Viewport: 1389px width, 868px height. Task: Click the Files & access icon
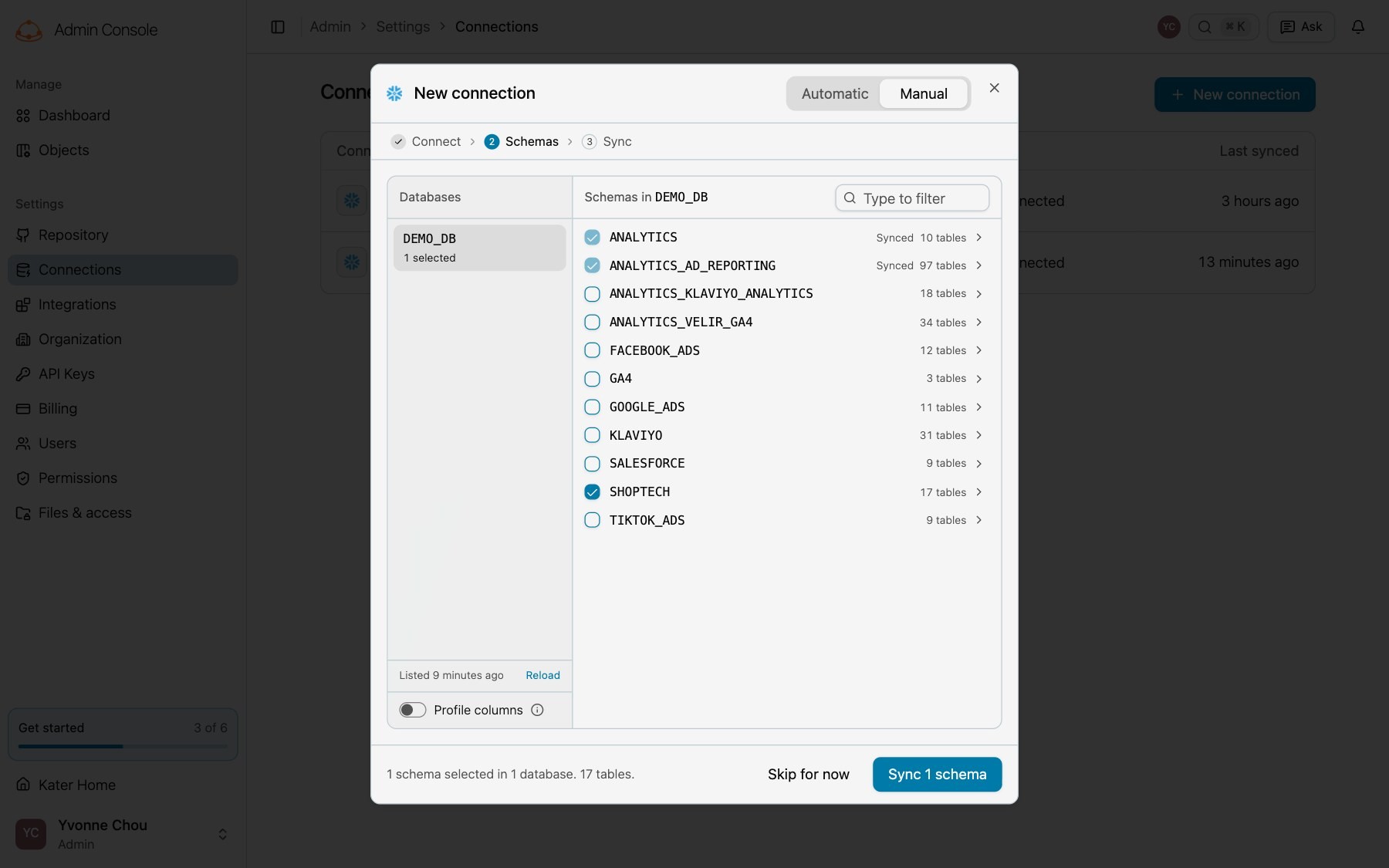(23, 513)
